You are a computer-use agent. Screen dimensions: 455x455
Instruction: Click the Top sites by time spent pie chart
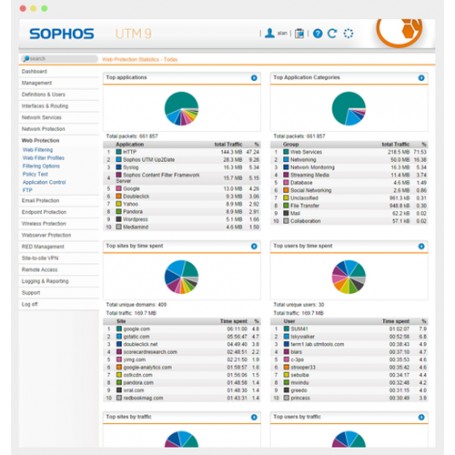(181, 277)
